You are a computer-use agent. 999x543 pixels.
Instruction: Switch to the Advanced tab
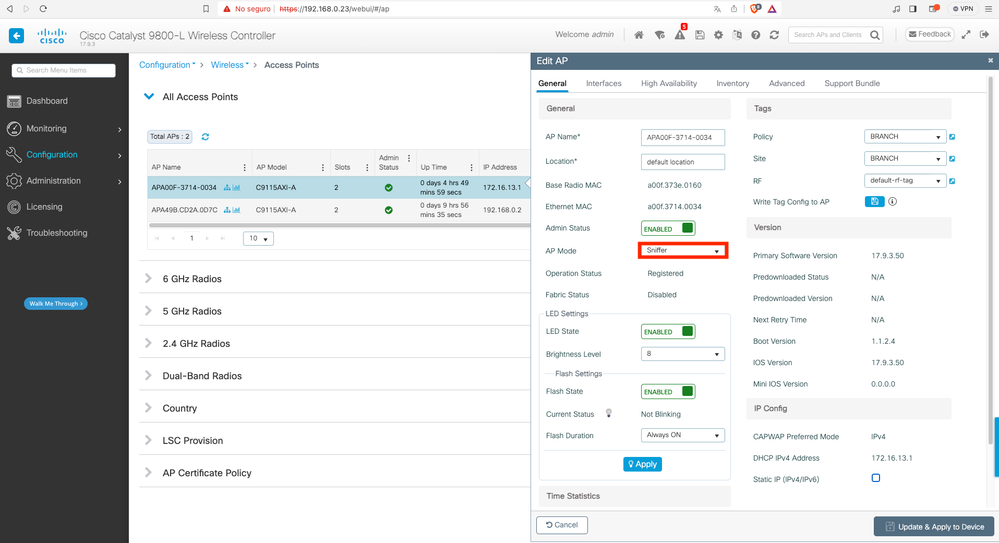(787, 83)
